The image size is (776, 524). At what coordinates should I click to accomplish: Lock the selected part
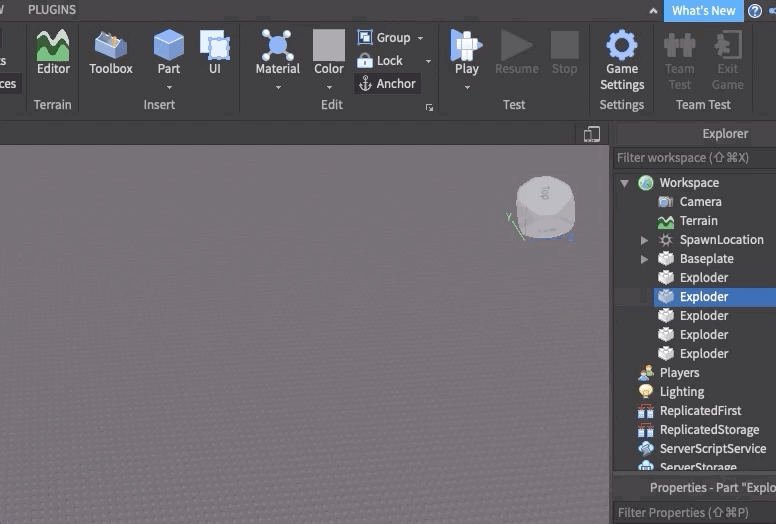pos(380,60)
